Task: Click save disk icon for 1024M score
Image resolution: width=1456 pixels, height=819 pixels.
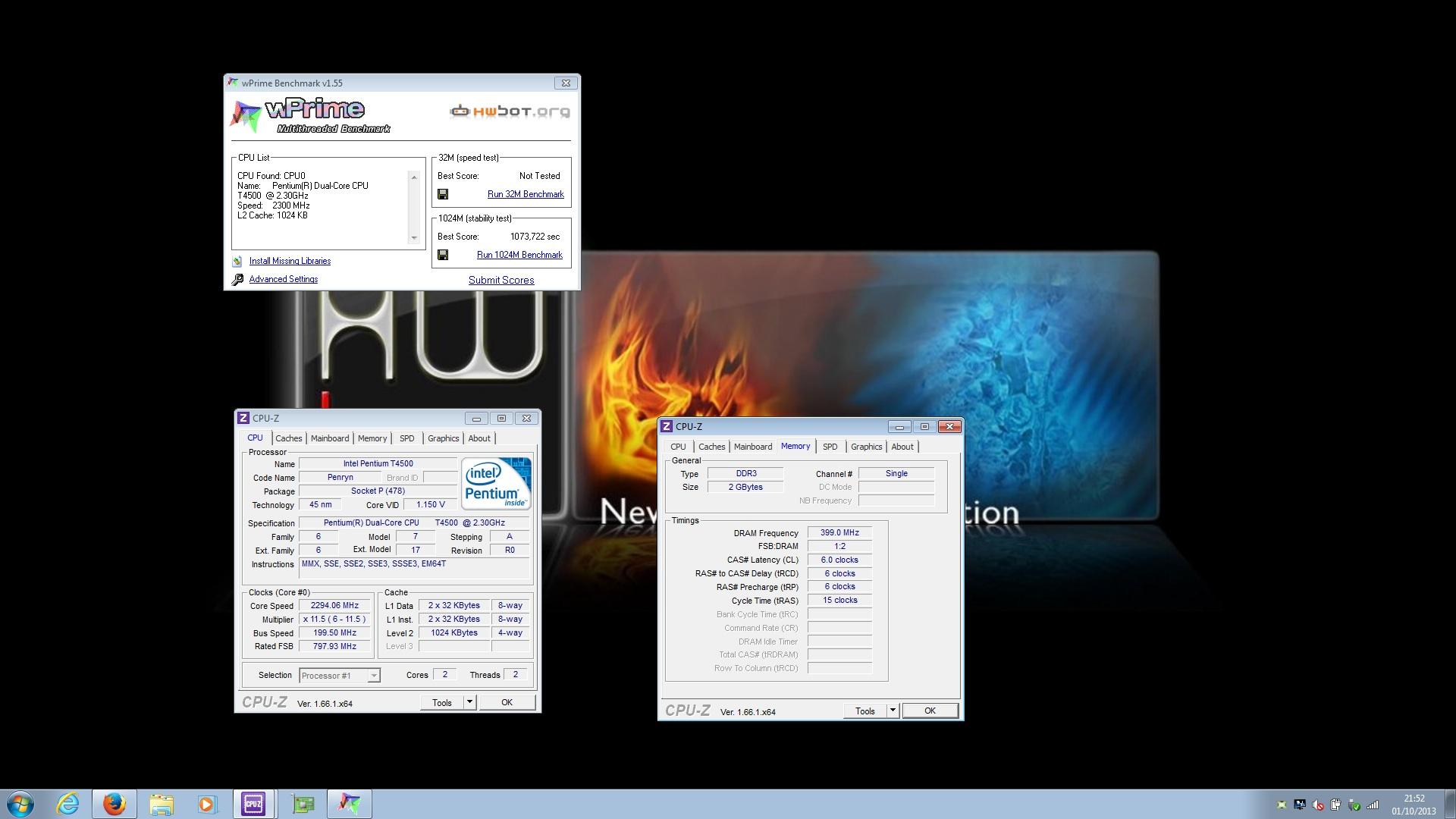Action: (443, 255)
